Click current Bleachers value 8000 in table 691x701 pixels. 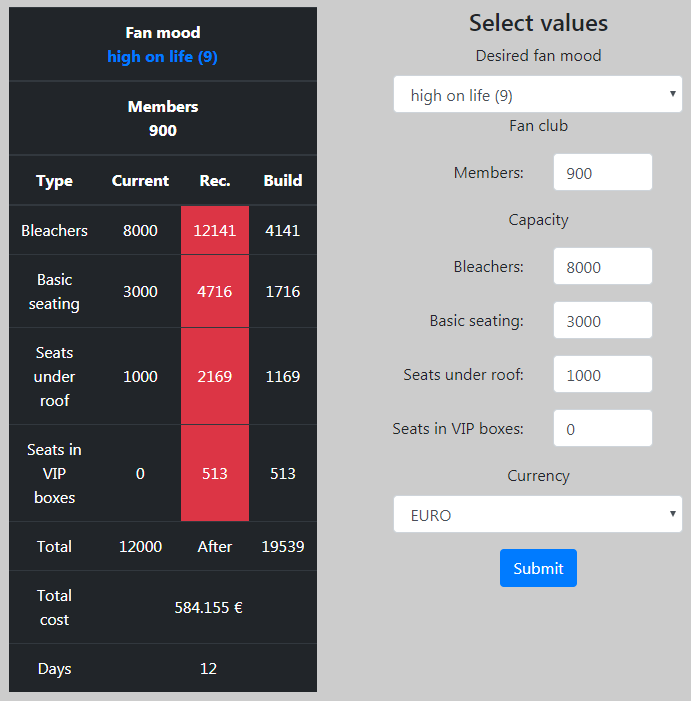(140, 231)
